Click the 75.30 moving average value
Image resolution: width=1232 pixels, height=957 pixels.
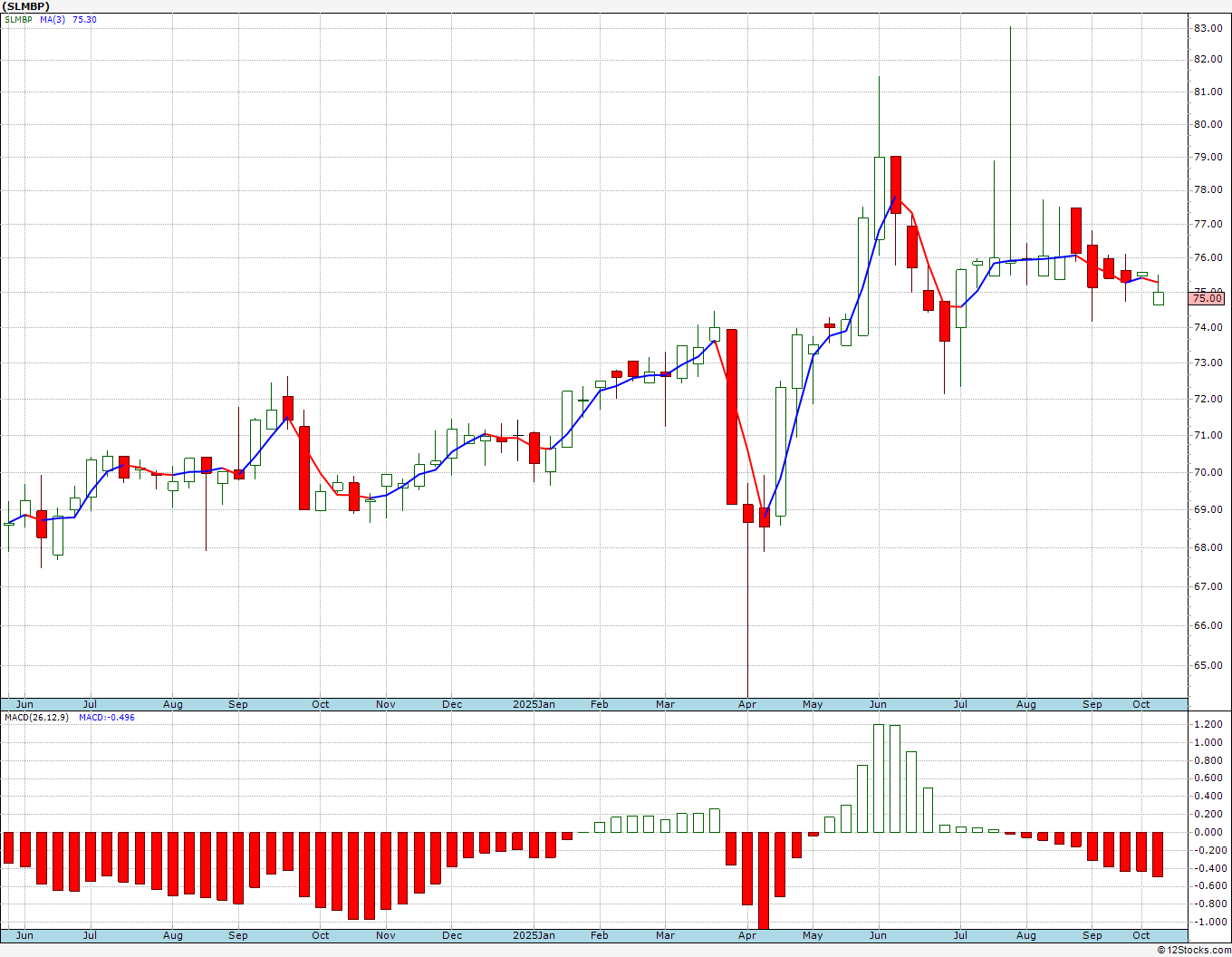84,19
